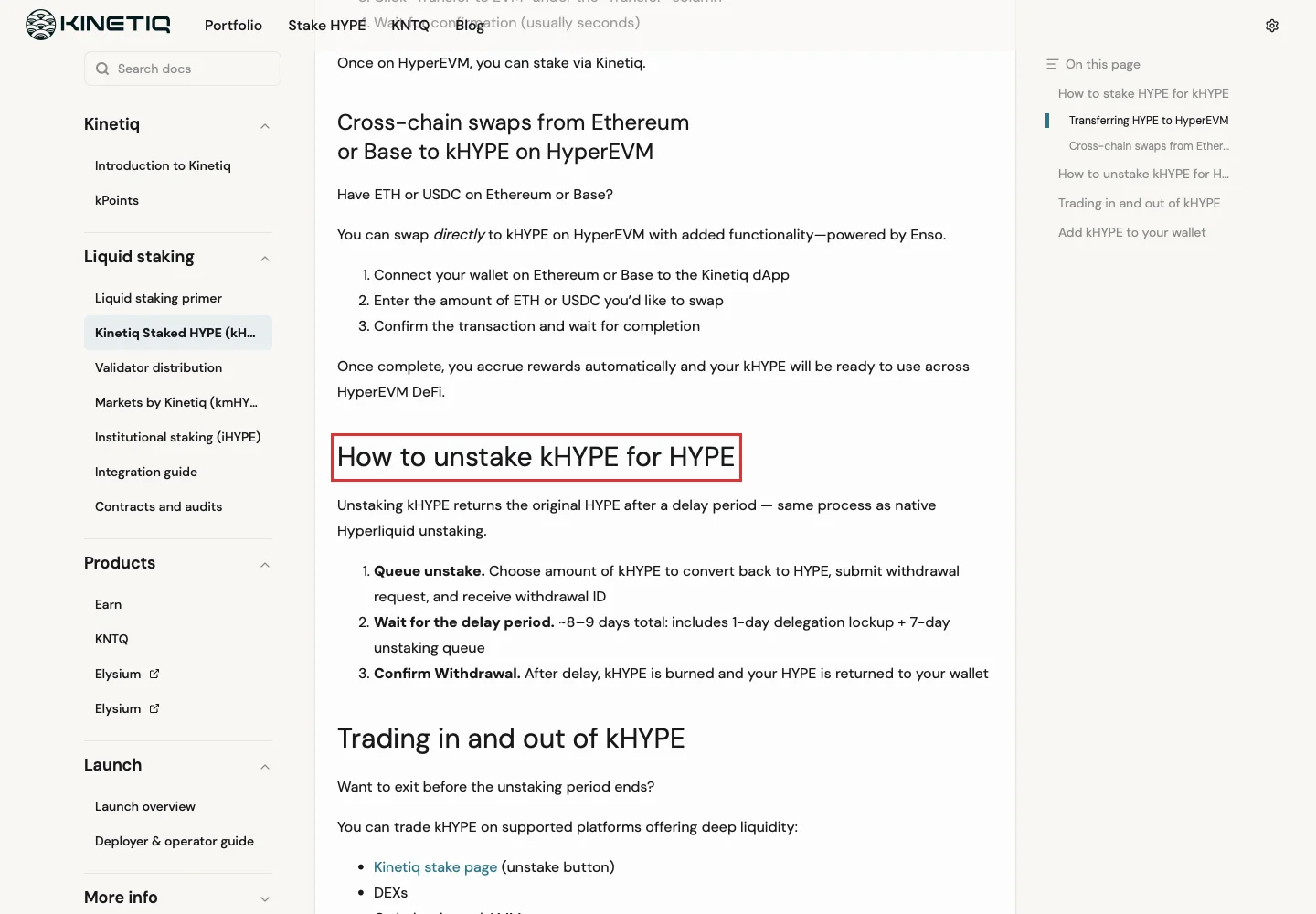Open Stake HYPE in top navigation
The width and height of the screenshot is (1316, 914).
tap(326, 26)
